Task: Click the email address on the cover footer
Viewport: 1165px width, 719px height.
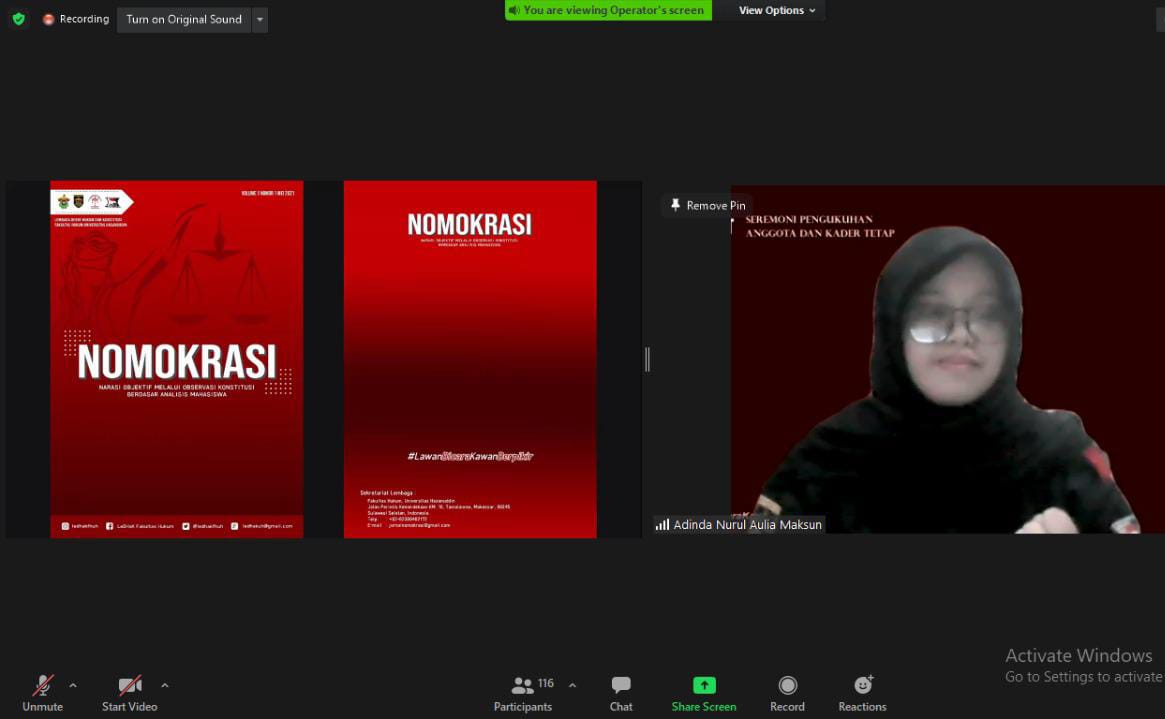Action: pos(262,526)
